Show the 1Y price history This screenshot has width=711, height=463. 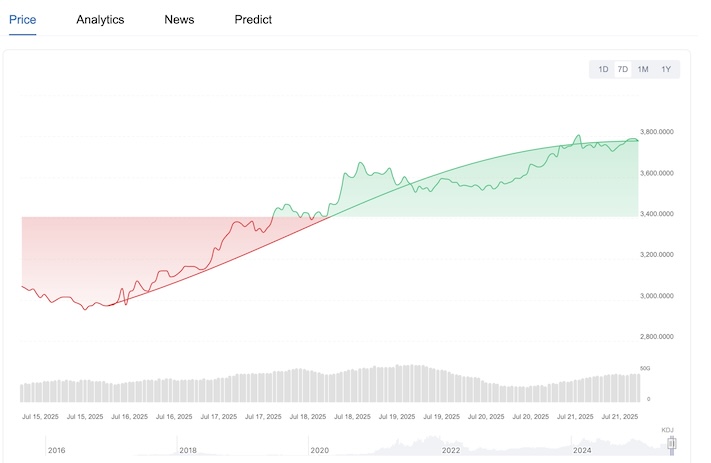tap(665, 69)
